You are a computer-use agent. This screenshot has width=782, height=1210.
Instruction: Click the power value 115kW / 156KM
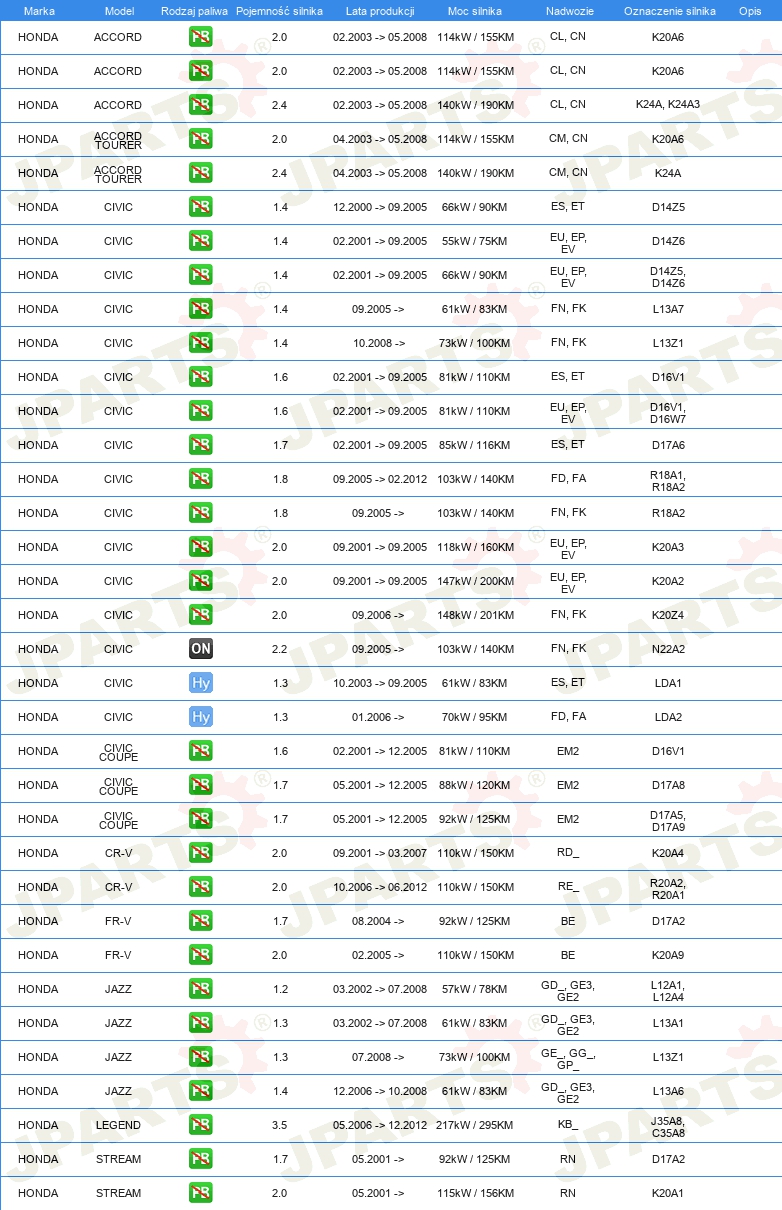click(475, 1193)
